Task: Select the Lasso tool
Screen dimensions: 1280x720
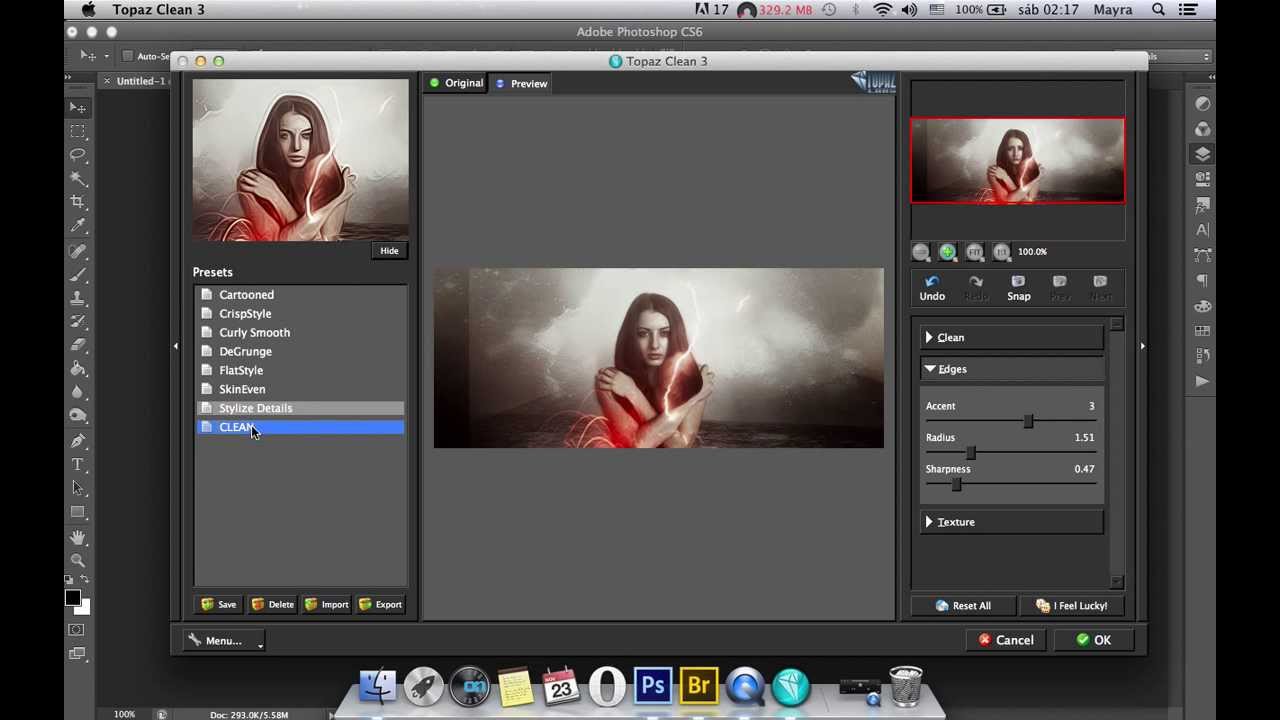Action: point(78,155)
